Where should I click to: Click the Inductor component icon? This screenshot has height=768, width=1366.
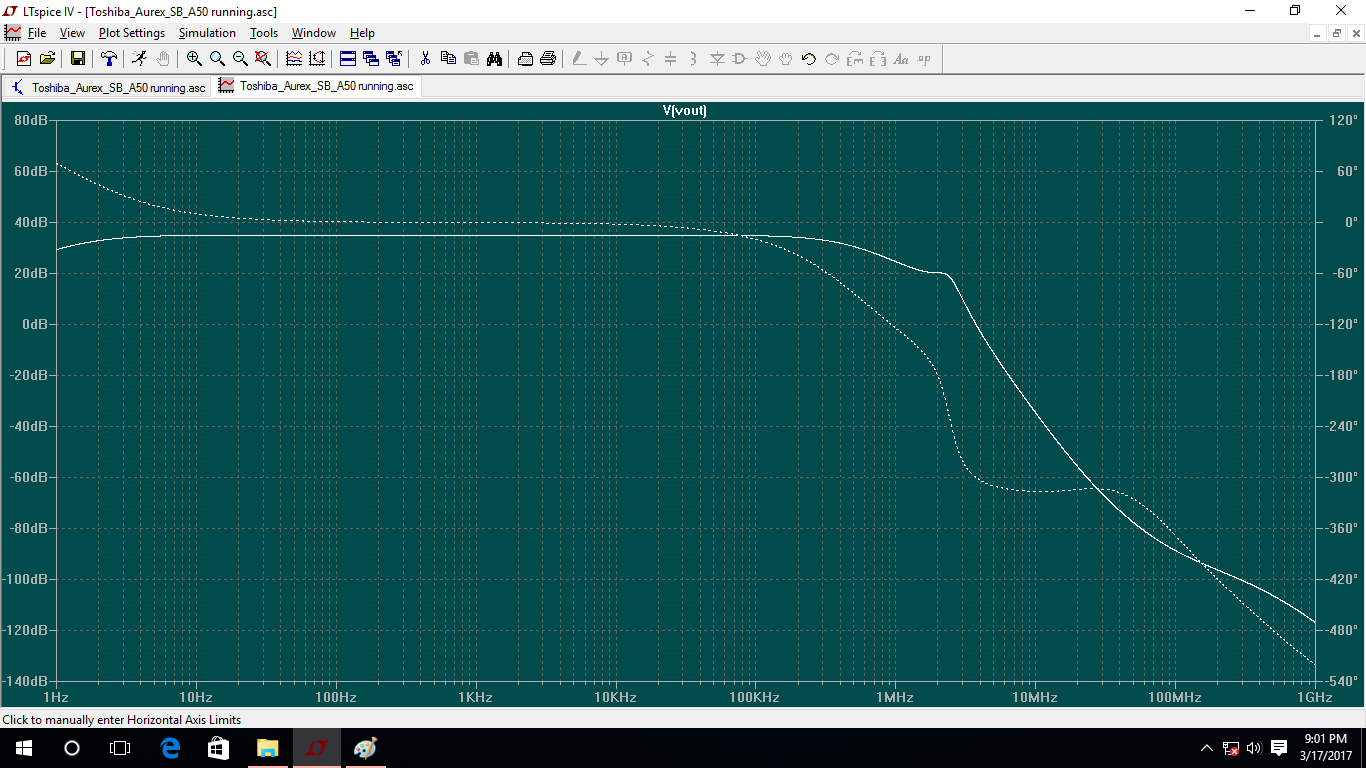(x=693, y=59)
